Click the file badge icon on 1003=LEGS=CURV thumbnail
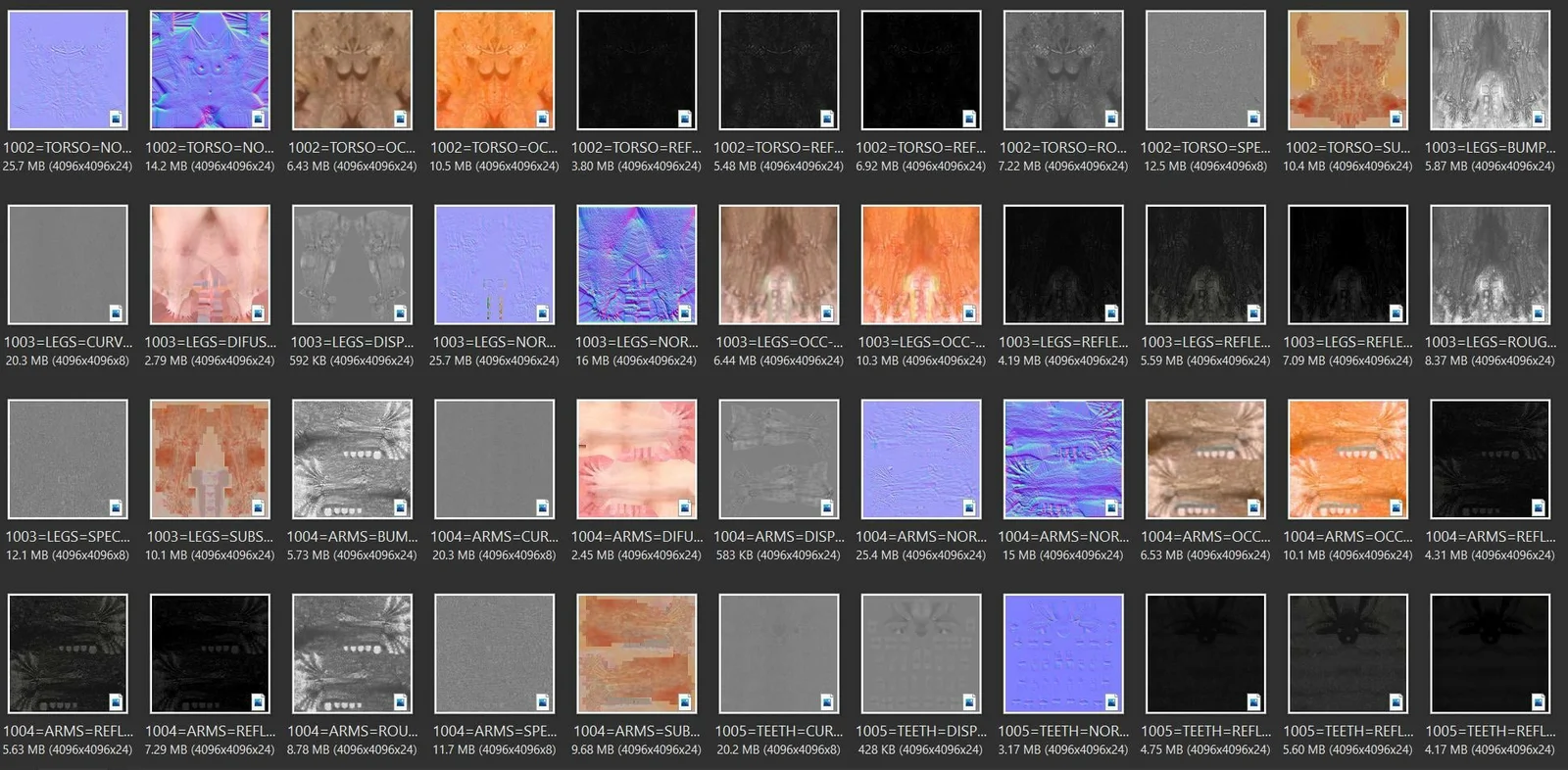The height and width of the screenshot is (770, 1568). tap(116, 313)
